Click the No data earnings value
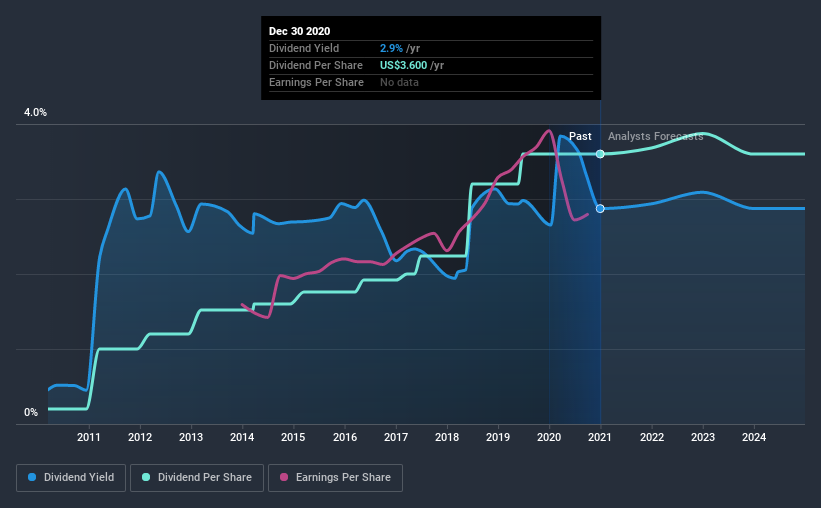The height and width of the screenshot is (508, 821). click(400, 82)
